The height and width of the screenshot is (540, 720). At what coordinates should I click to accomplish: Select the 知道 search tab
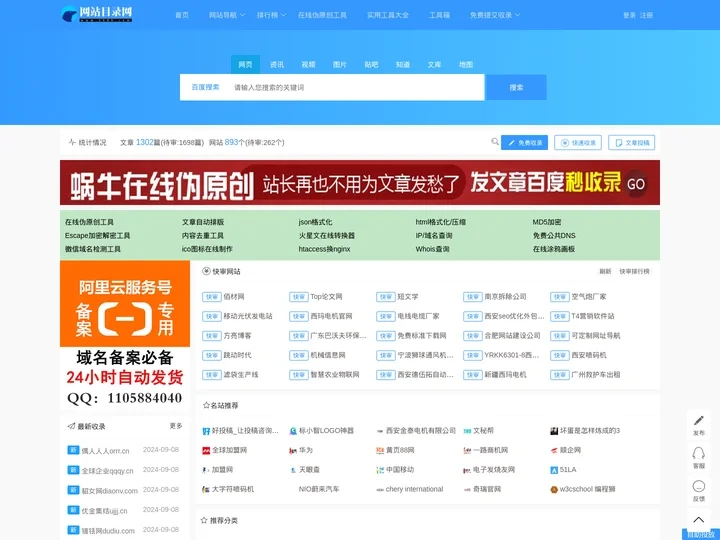coord(403,64)
